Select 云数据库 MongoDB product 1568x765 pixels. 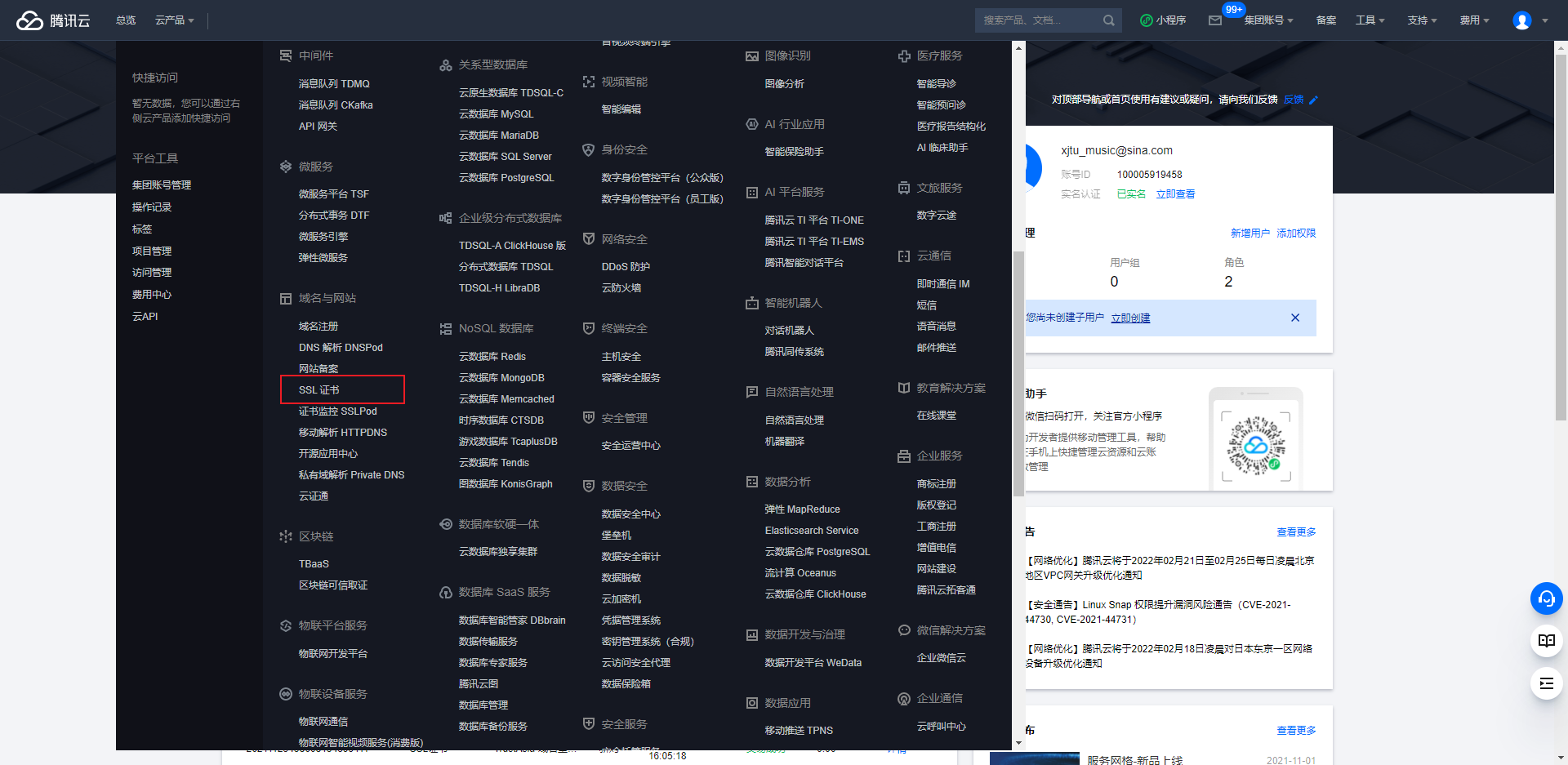(501, 378)
